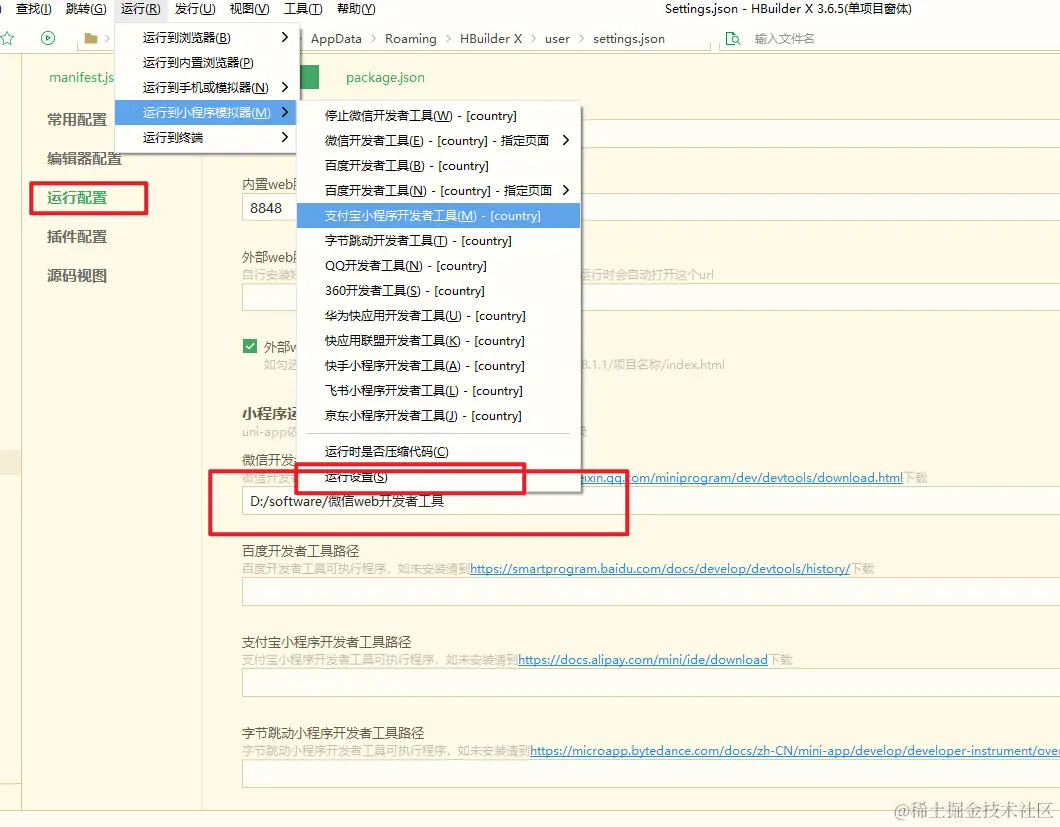1060x827 pixels.
Task: Choose 字节跳动开发者工具(T) entry
Action: [x=438, y=241]
